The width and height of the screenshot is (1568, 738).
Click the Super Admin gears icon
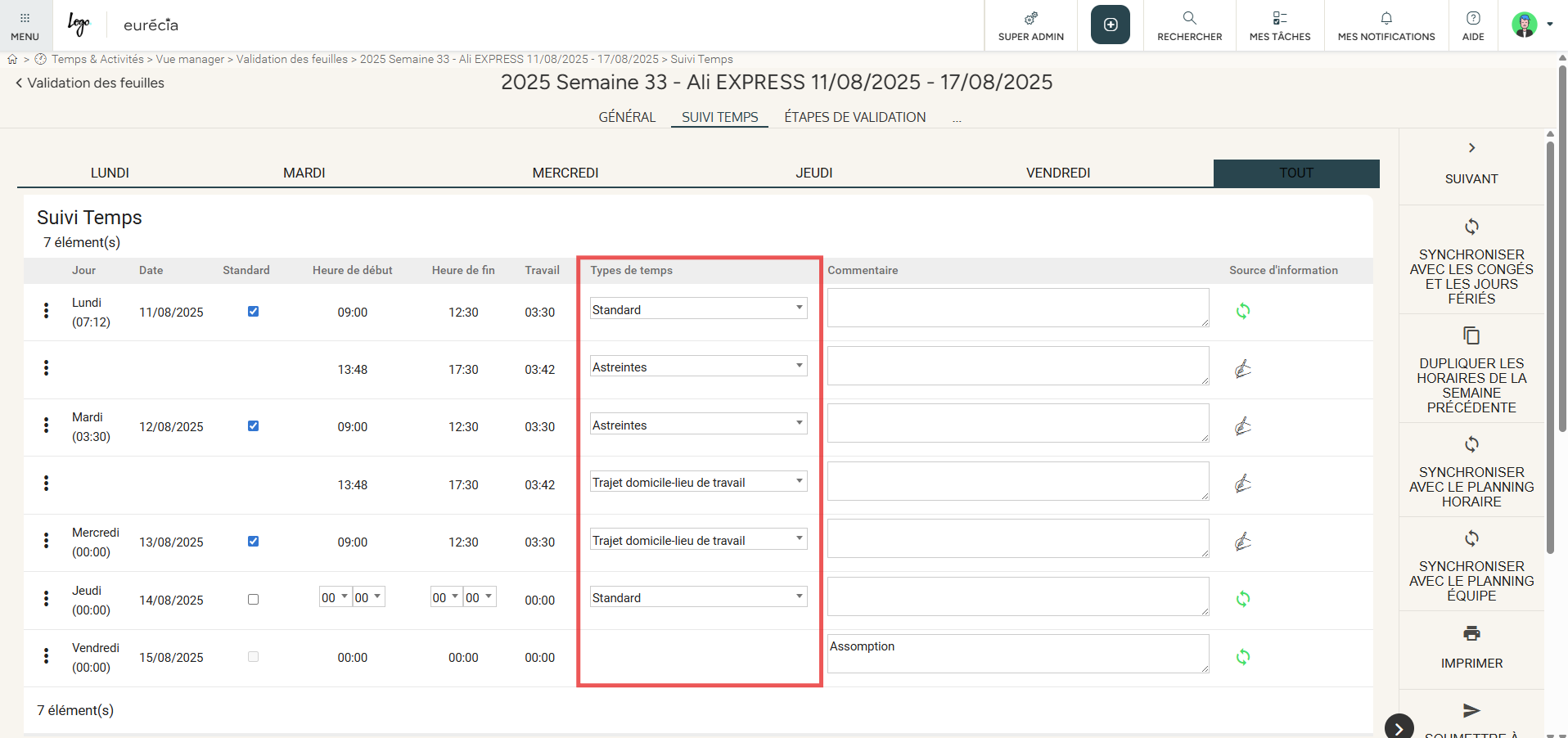1030,18
